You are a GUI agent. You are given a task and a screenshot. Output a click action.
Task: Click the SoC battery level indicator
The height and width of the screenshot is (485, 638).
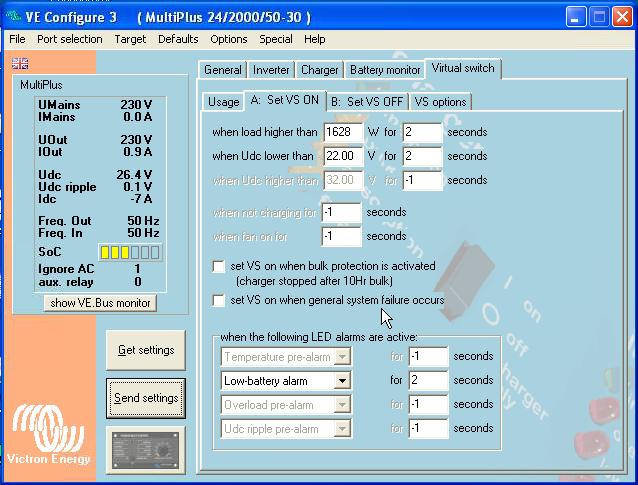[x=129, y=253]
